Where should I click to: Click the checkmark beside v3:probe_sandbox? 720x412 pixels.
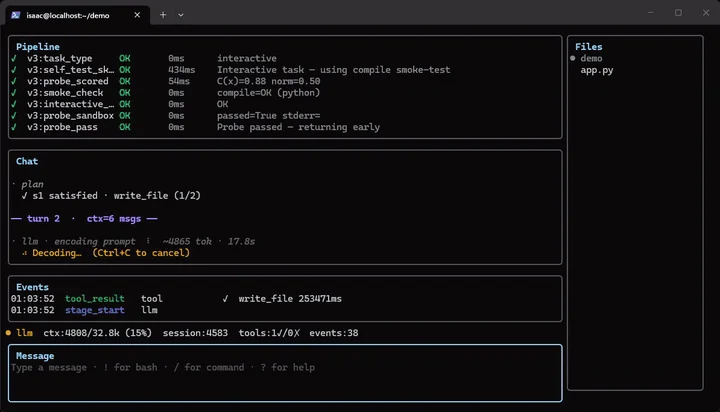[14, 116]
